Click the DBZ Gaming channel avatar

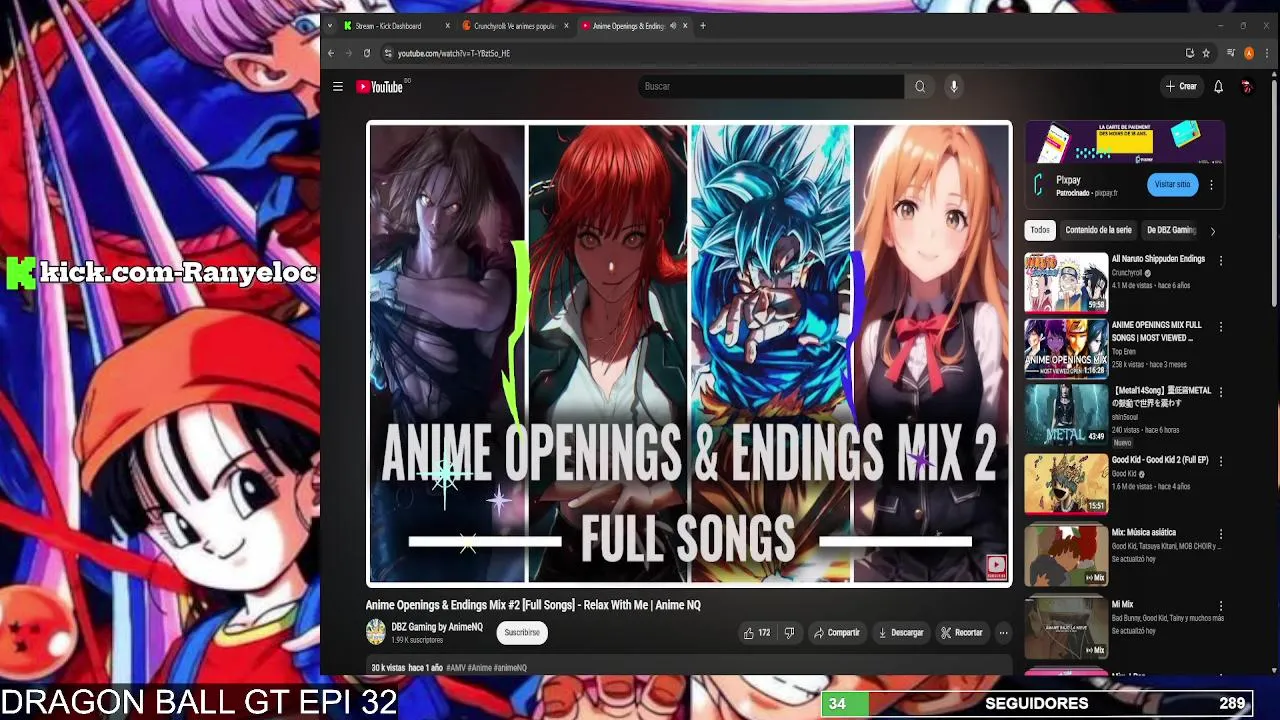tap(376, 632)
